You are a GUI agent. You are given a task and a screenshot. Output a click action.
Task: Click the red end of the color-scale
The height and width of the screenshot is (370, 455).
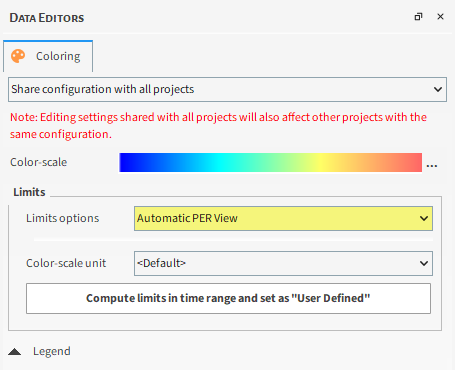[x=413, y=162]
